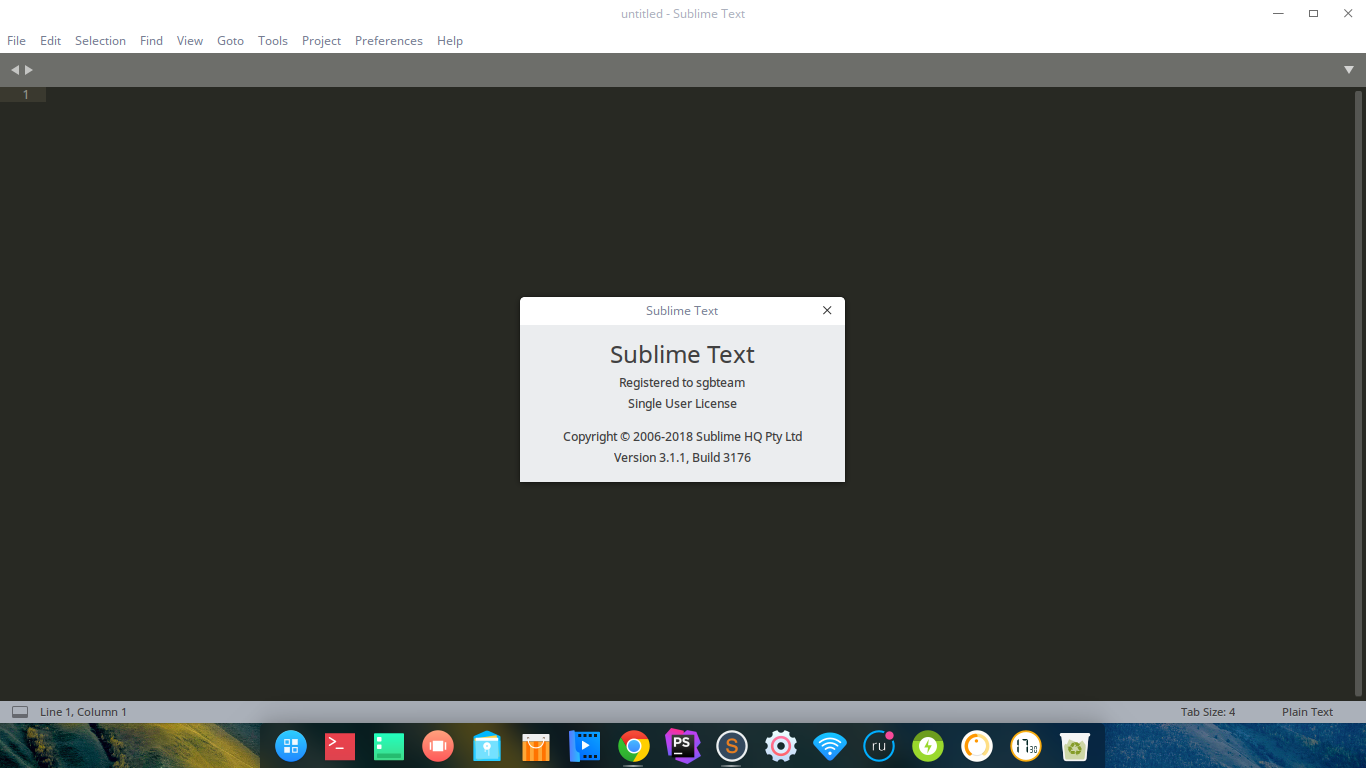1366x768 pixels.
Task: Click 'Registered to sgbteam' text in dialog
Action: point(682,383)
